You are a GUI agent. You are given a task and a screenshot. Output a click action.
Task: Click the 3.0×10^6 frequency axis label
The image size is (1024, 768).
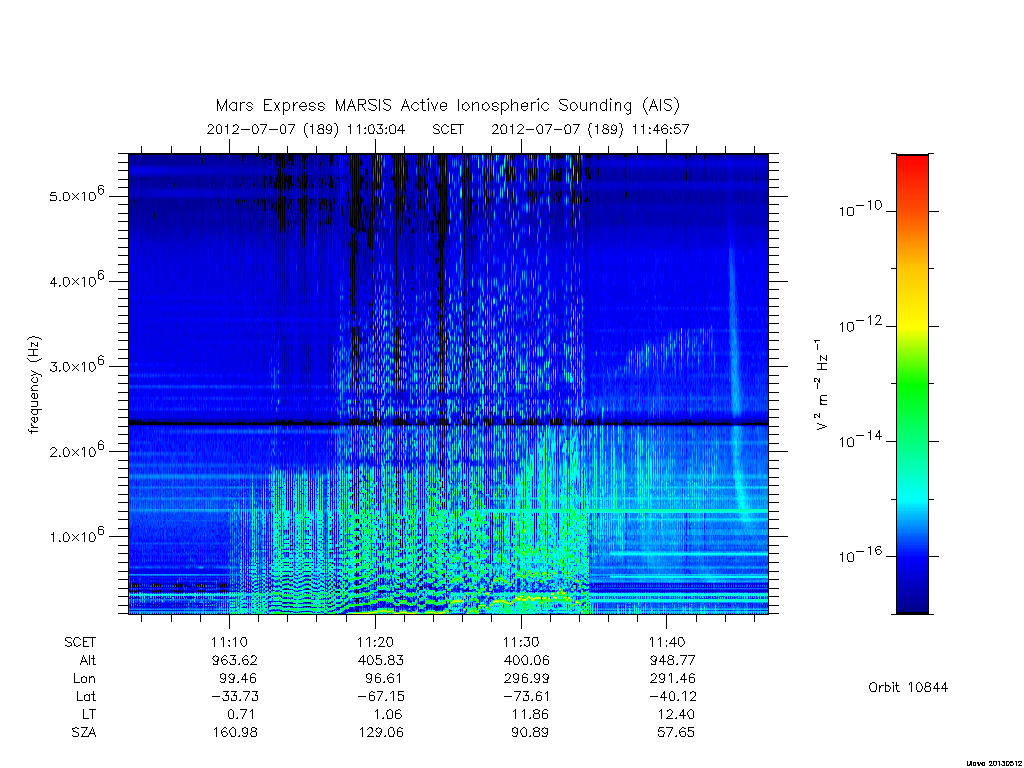pyautogui.click(x=77, y=364)
